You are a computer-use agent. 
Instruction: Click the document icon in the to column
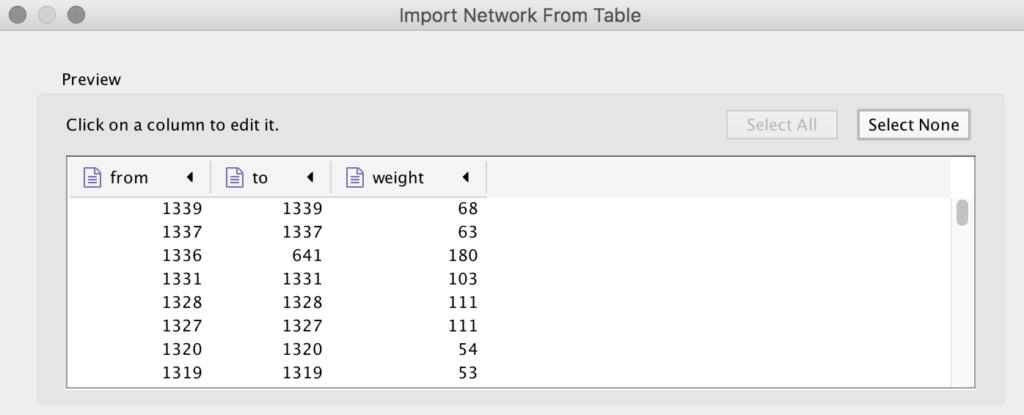click(234, 177)
